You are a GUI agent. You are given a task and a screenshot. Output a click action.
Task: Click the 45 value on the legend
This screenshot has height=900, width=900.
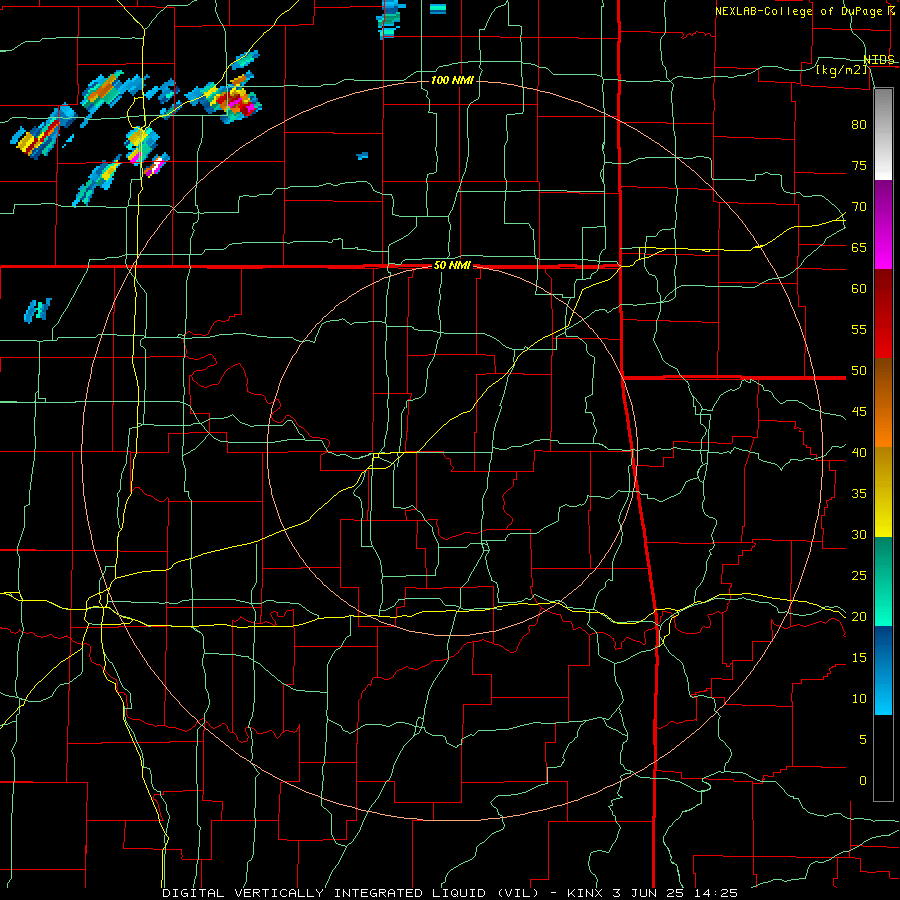(859, 412)
